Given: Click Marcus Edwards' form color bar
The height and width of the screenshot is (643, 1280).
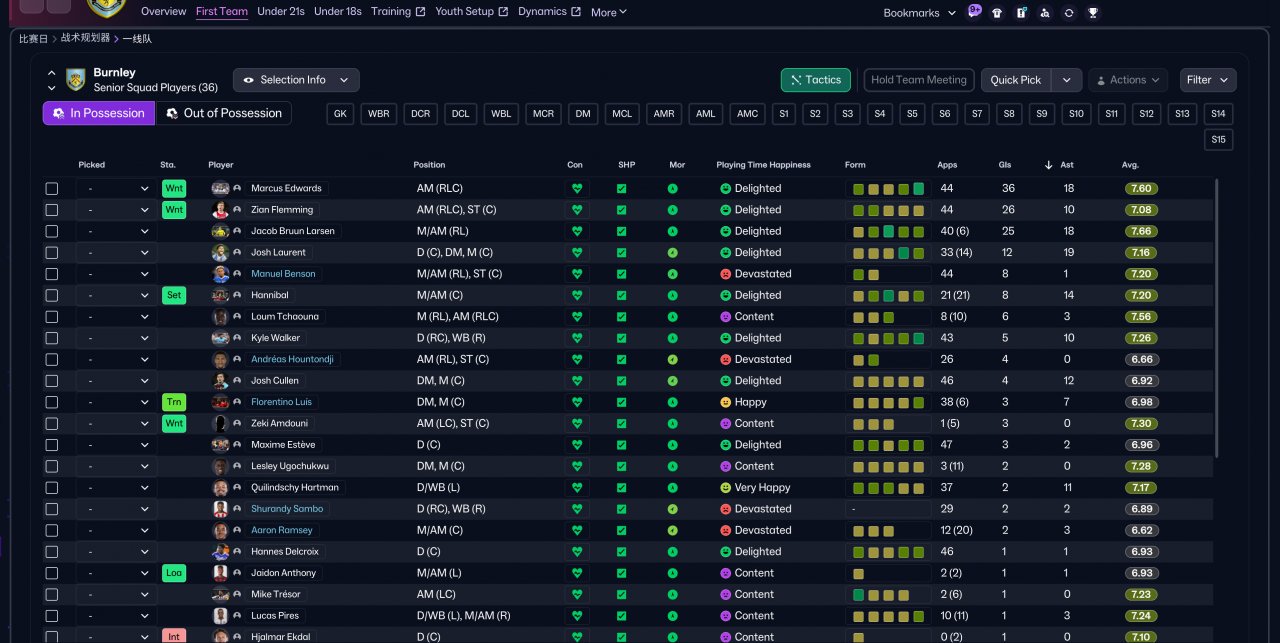Looking at the screenshot, I should point(890,188).
